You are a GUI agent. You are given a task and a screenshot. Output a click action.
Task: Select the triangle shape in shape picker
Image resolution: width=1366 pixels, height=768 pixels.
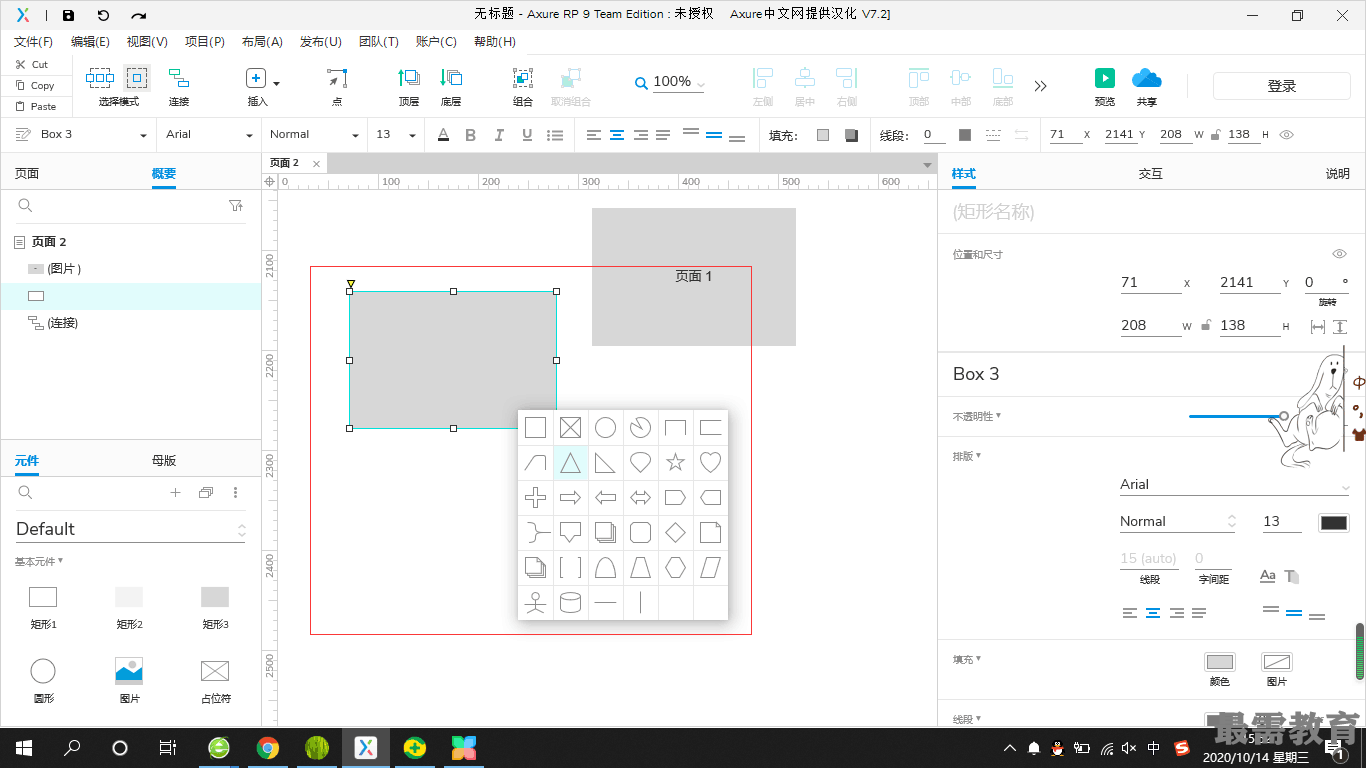coord(570,463)
